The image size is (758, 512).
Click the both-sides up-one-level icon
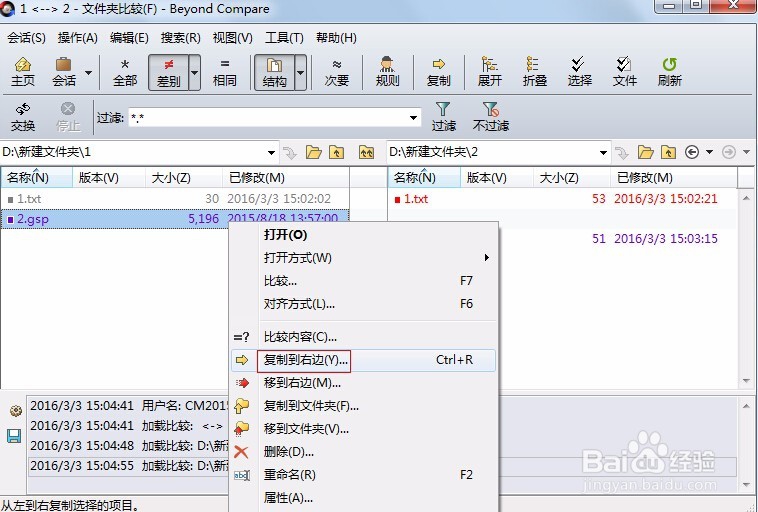366,153
